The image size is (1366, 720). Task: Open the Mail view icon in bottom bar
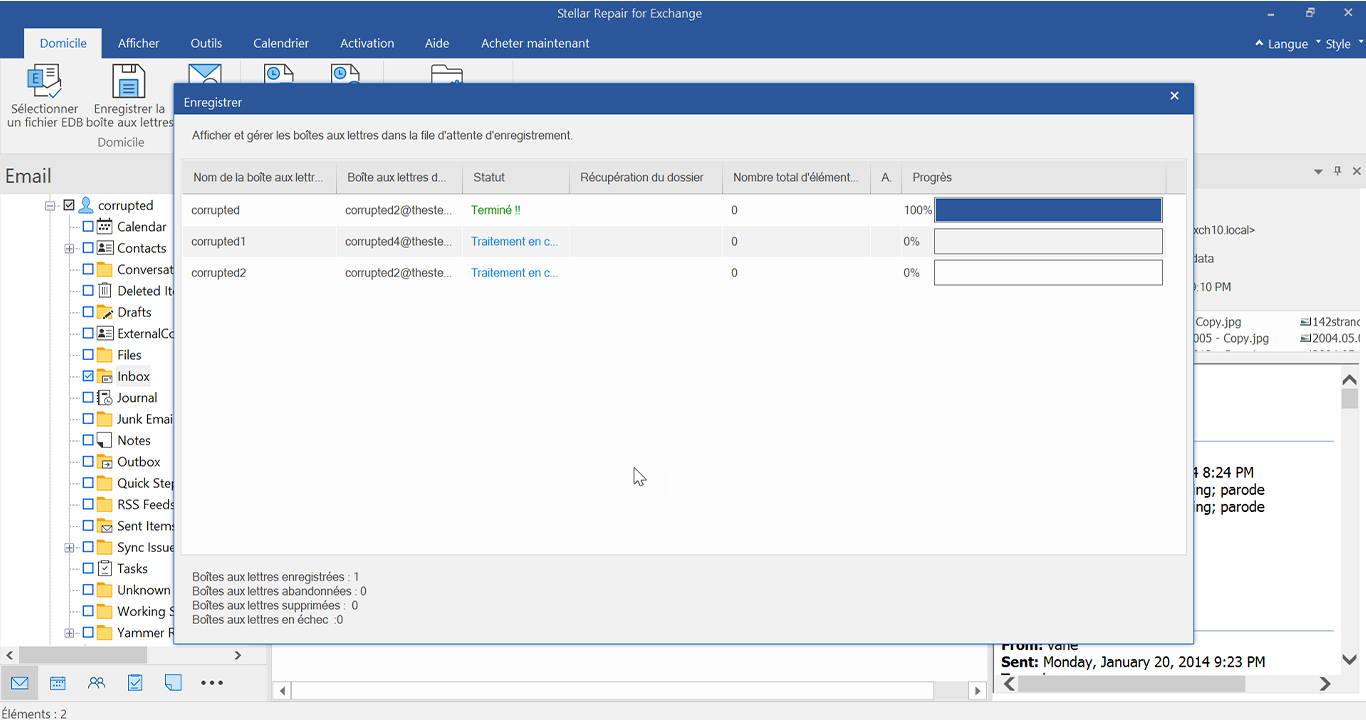click(19, 683)
